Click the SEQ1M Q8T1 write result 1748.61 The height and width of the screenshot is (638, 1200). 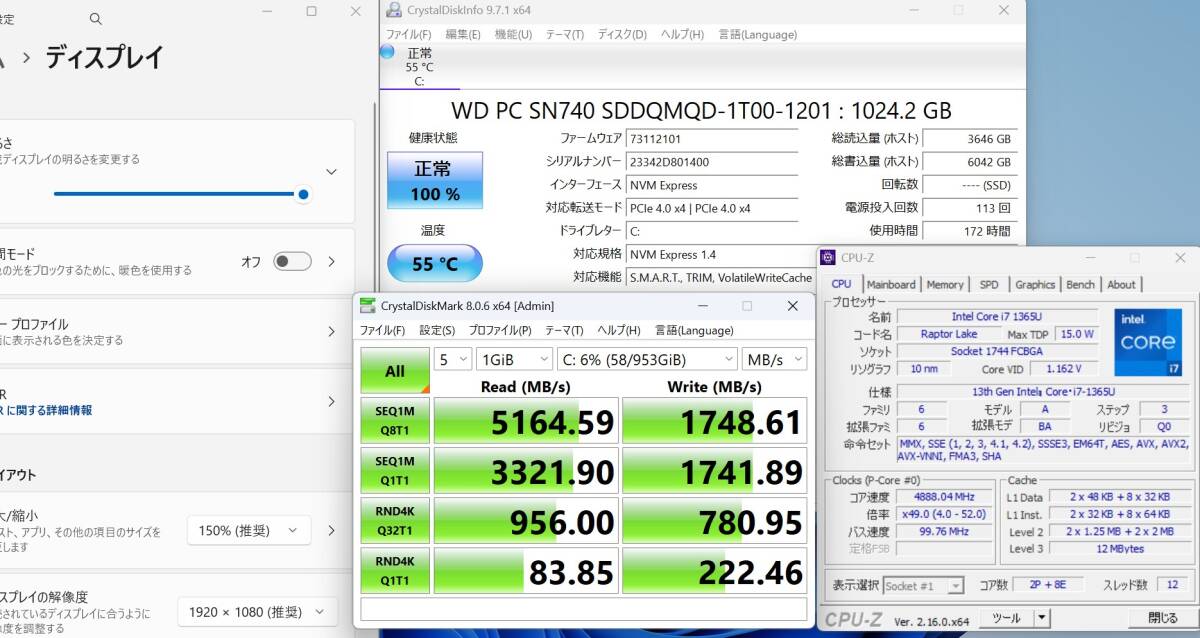714,421
